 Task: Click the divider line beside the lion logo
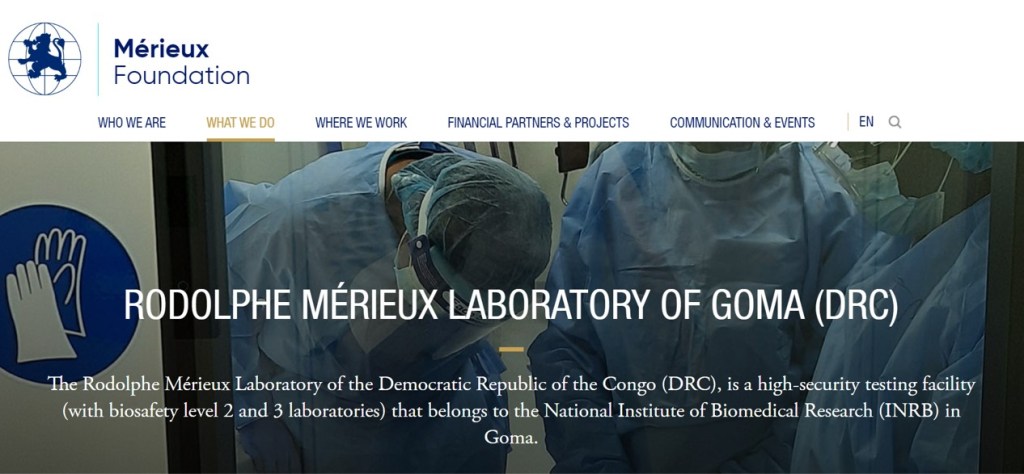point(98,59)
